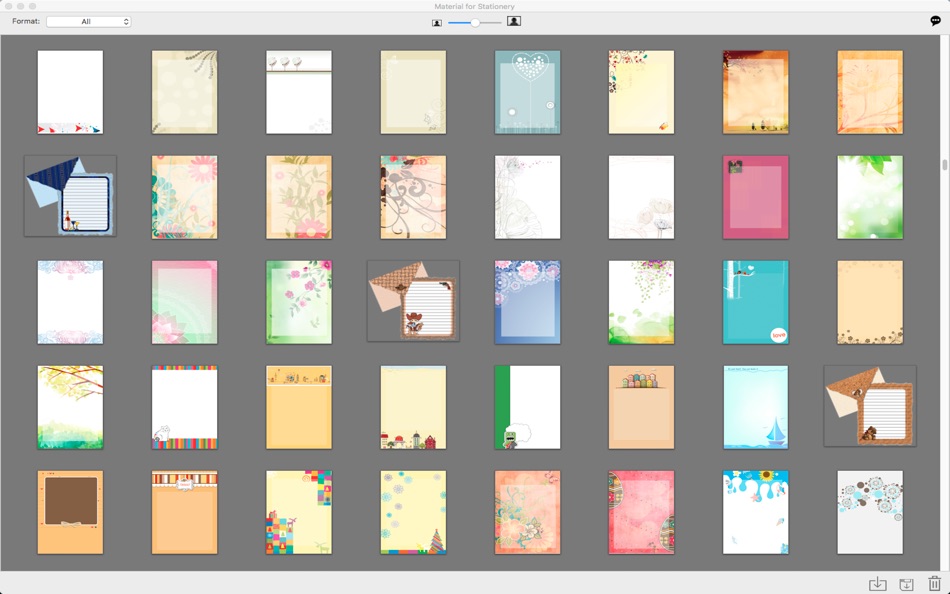950x594 pixels.
Task: Click the save-to-disk icon at bottom
Action: (906, 584)
